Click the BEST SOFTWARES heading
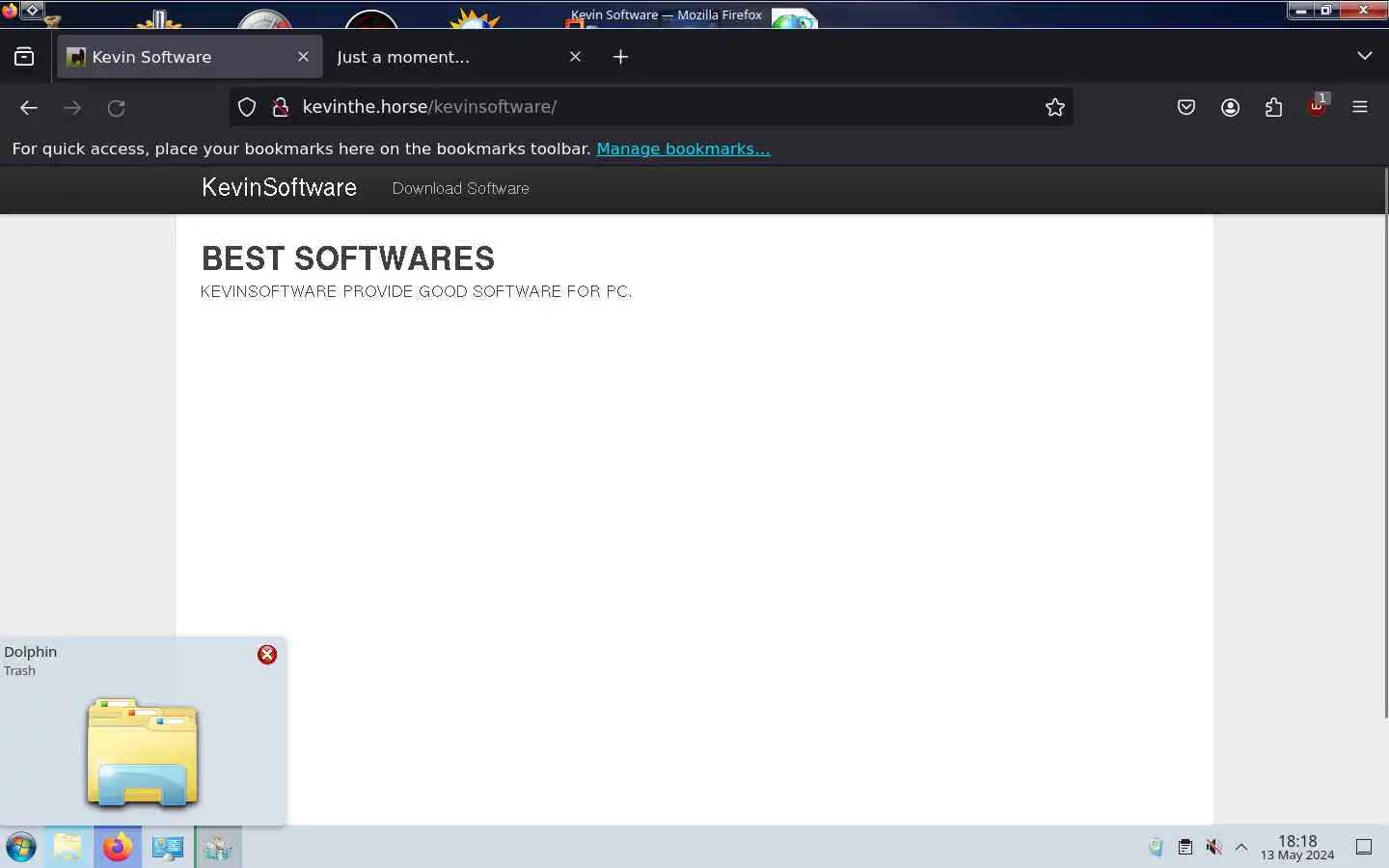The height and width of the screenshot is (868, 1389). [347, 258]
